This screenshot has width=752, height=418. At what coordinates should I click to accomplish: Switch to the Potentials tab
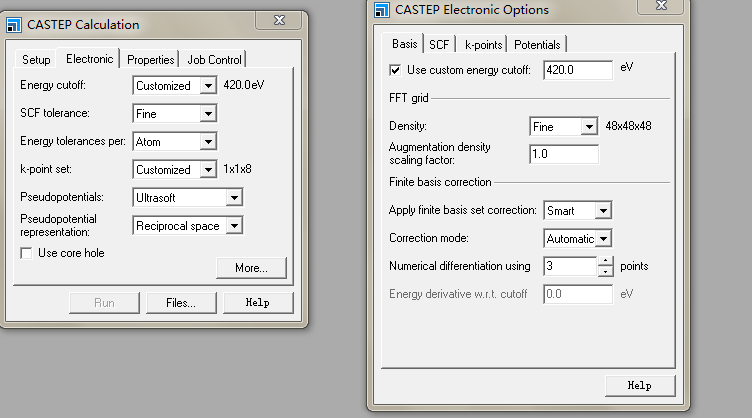click(x=537, y=45)
